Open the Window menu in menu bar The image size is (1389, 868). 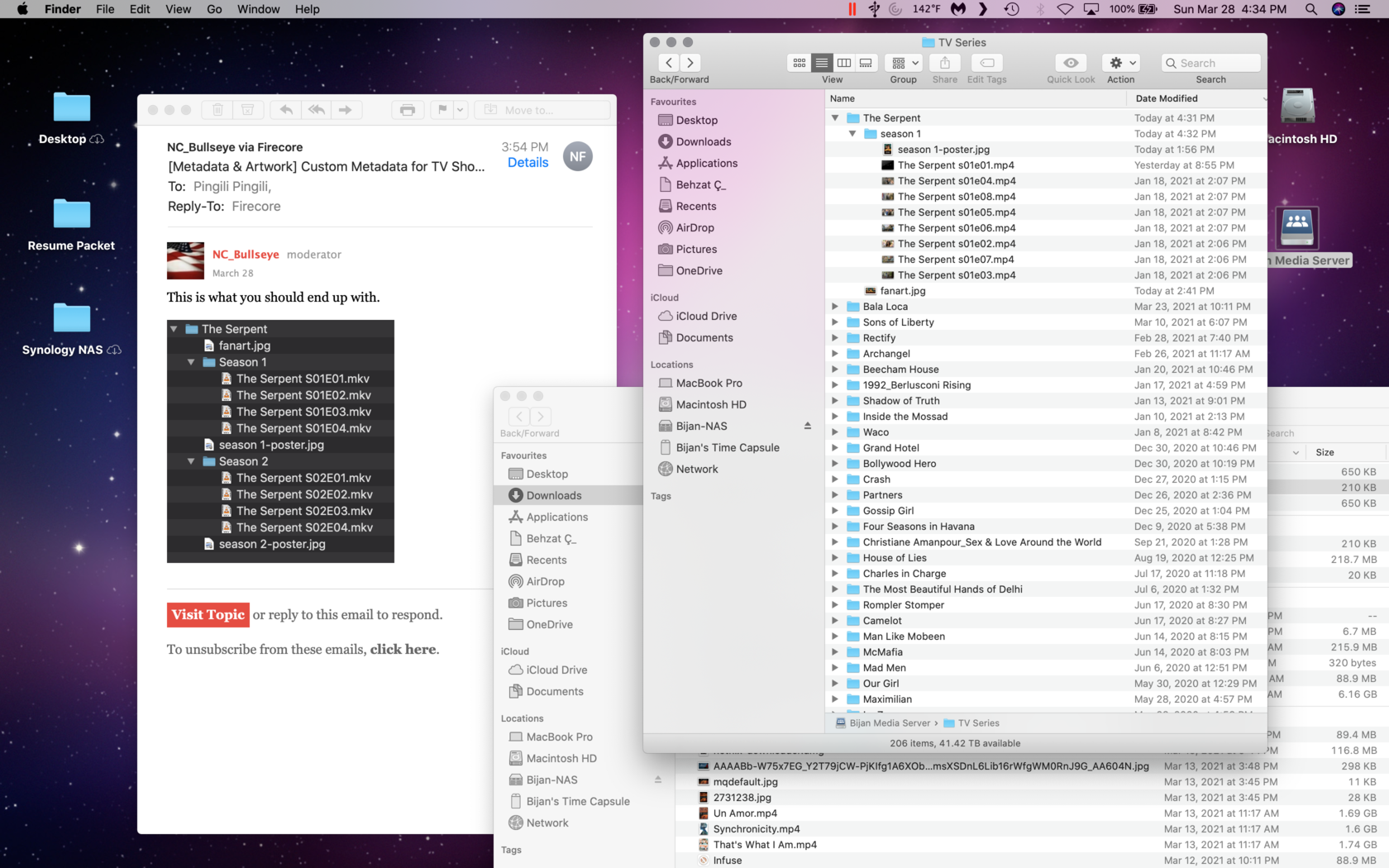258,9
